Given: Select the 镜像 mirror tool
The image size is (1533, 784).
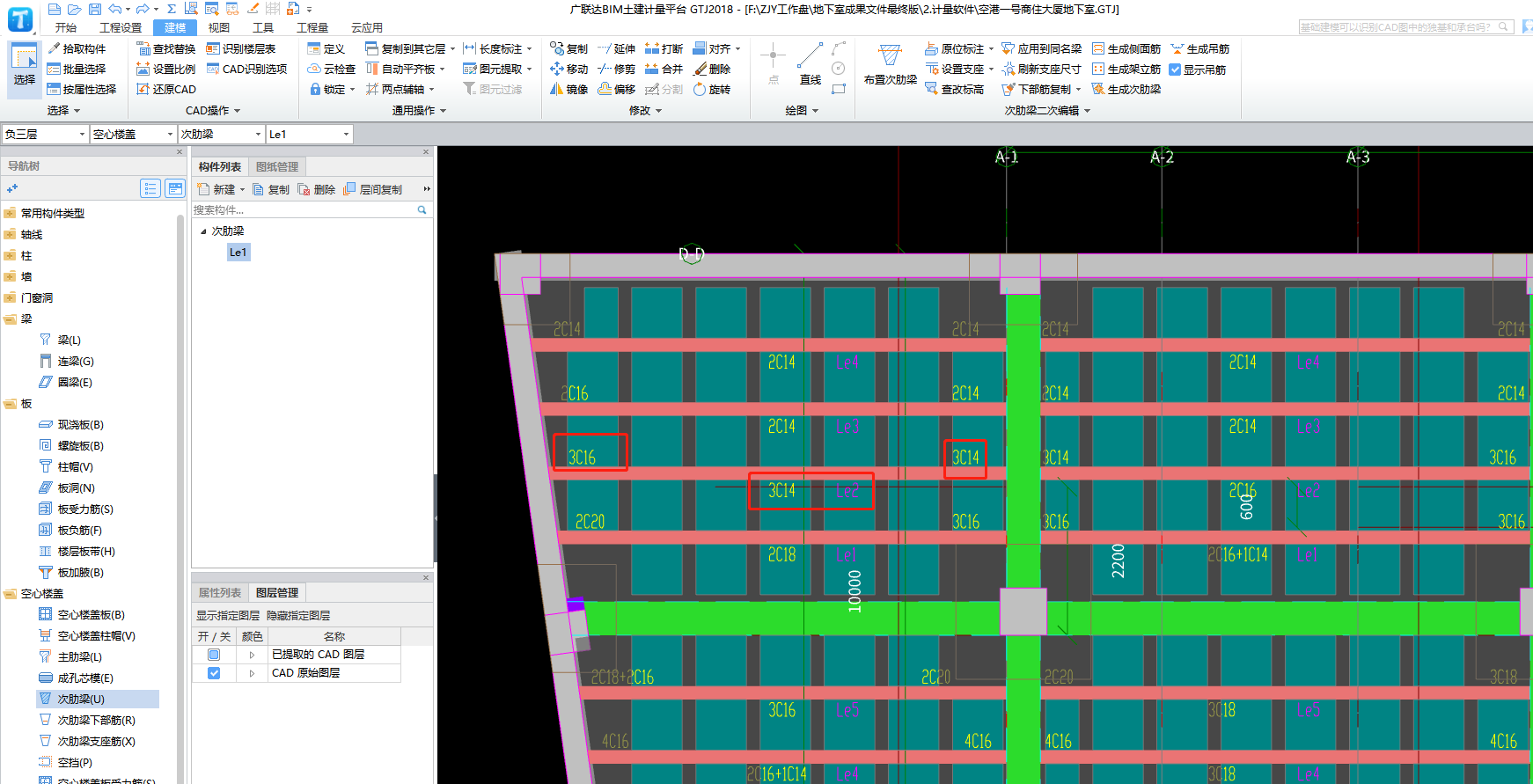Looking at the screenshot, I should [568, 89].
